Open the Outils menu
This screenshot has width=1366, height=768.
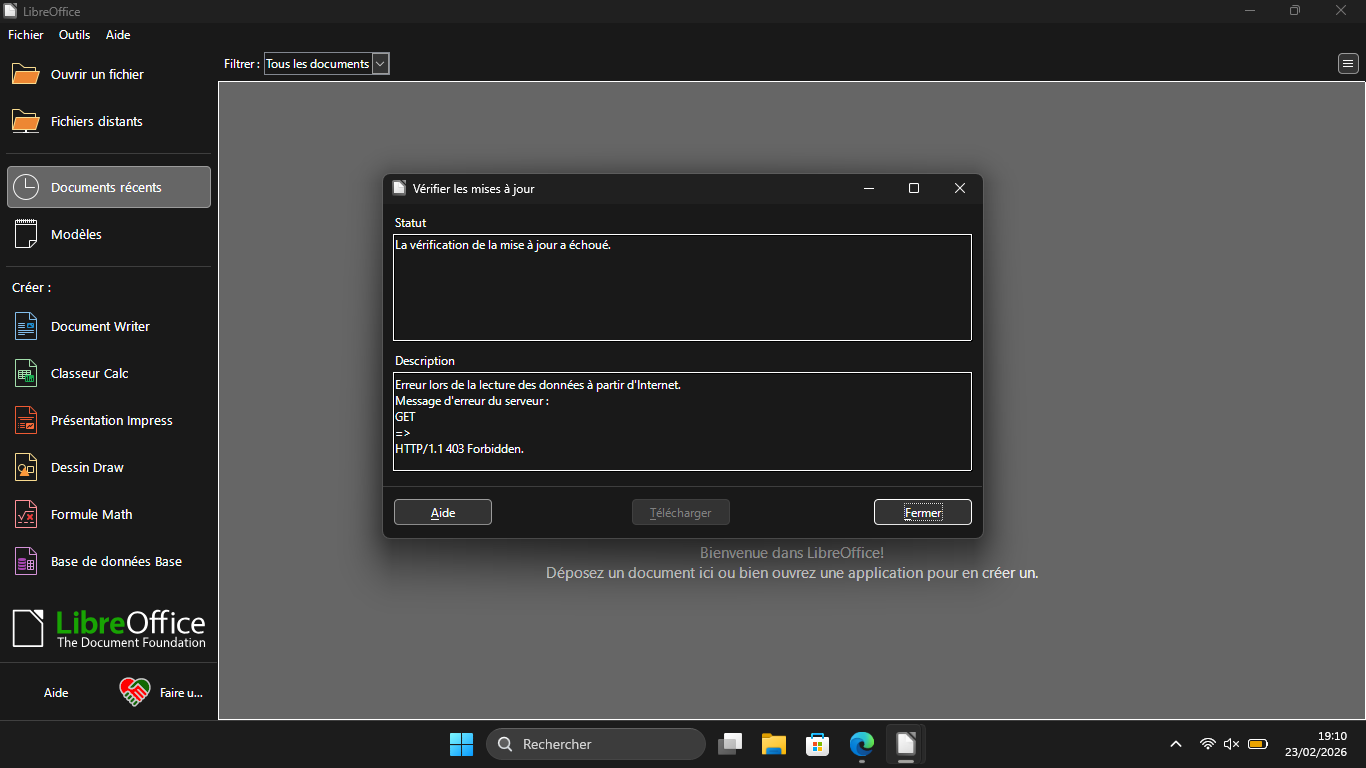(x=74, y=35)
